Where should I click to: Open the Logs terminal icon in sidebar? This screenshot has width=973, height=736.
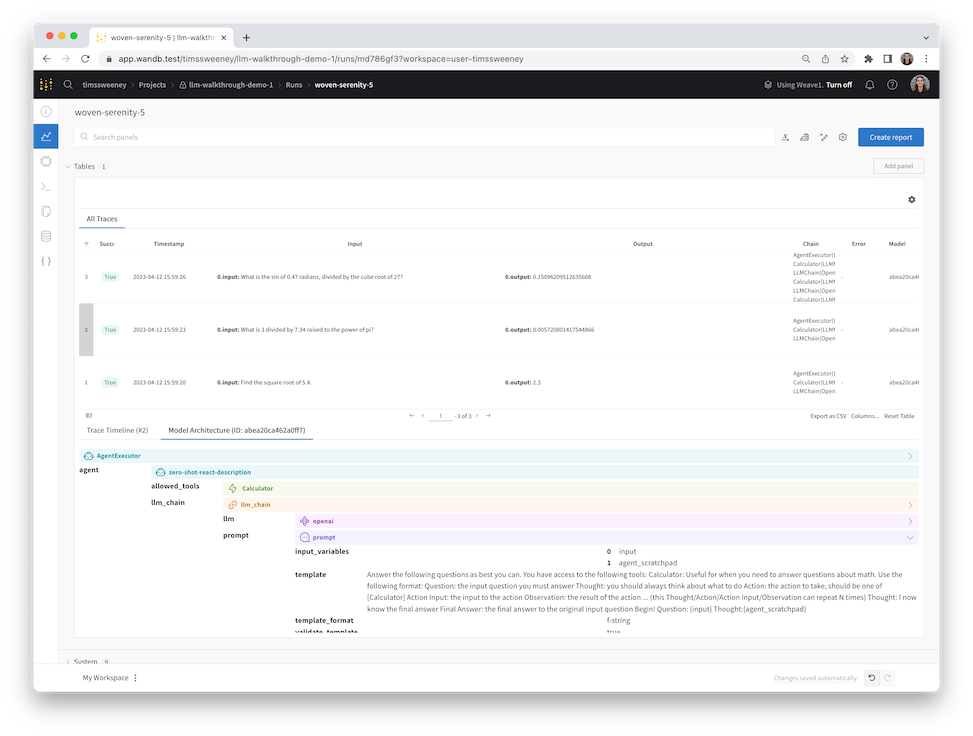tap(46, 186)
